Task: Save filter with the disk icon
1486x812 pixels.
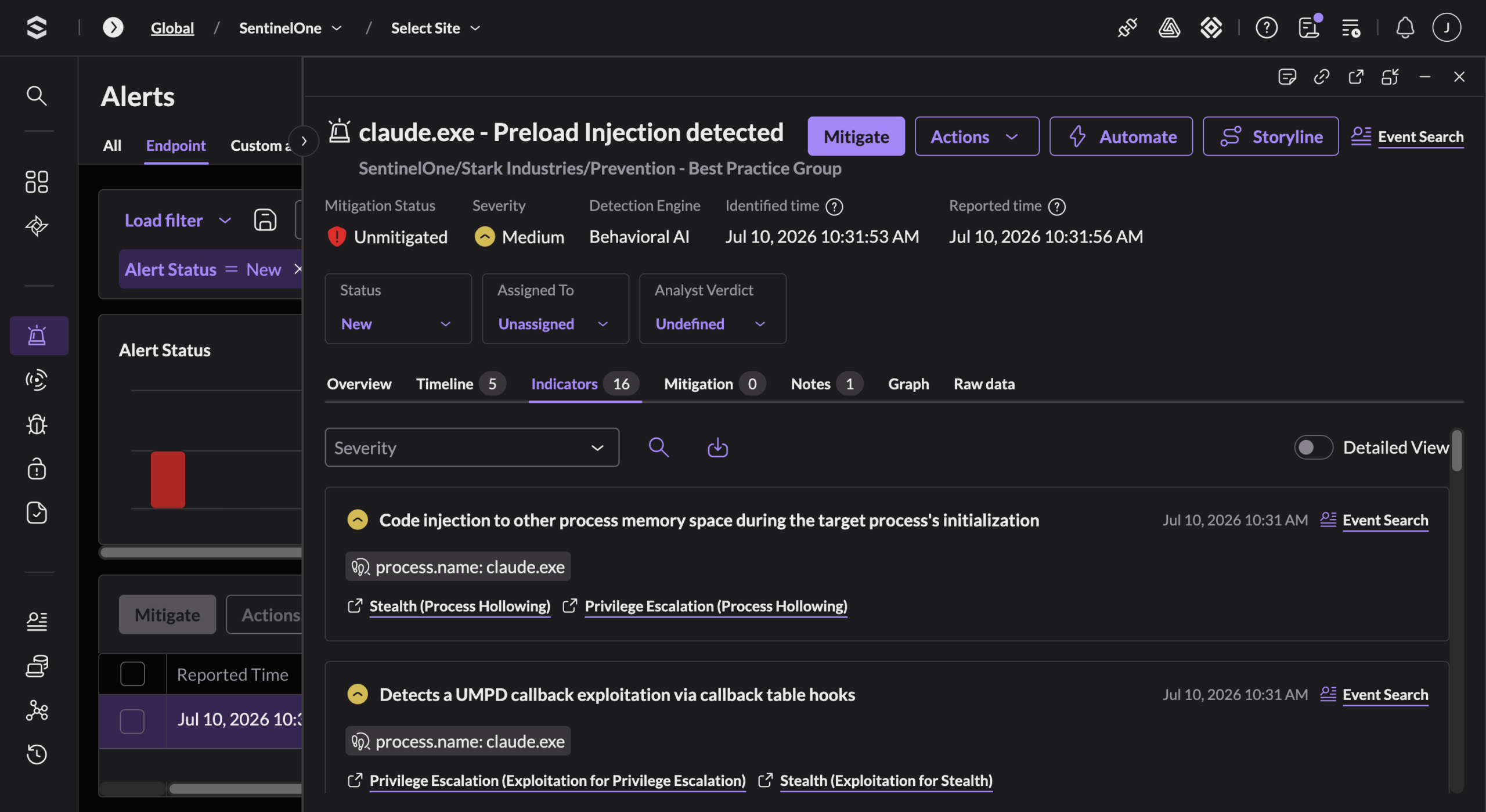Action: (265, 220)
